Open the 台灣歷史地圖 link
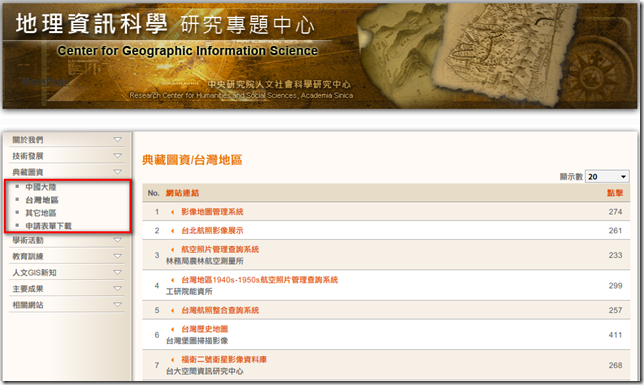The image size is (644, 385). (x=205, y=329)
